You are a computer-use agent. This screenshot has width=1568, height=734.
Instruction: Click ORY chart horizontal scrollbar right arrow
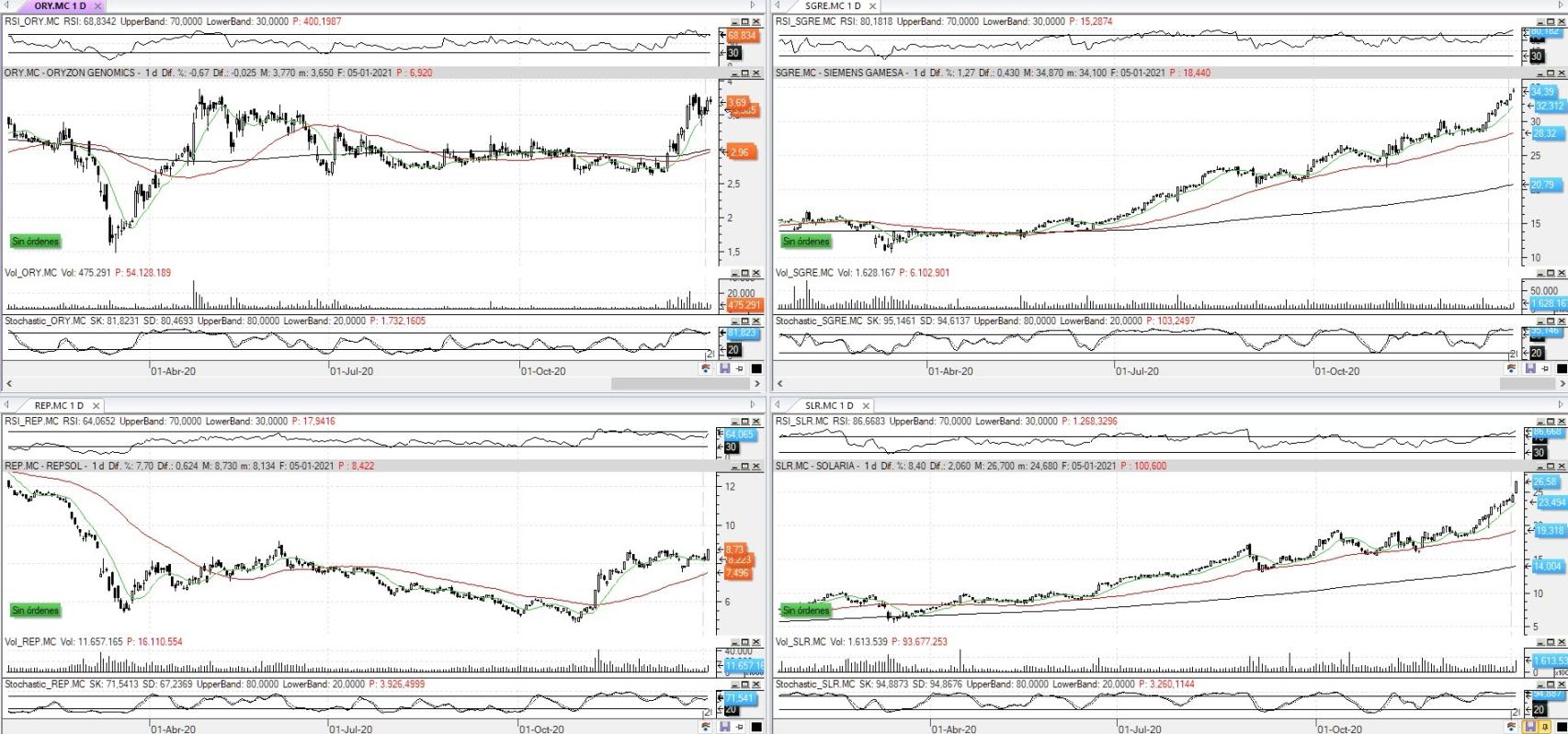point(759,383)
